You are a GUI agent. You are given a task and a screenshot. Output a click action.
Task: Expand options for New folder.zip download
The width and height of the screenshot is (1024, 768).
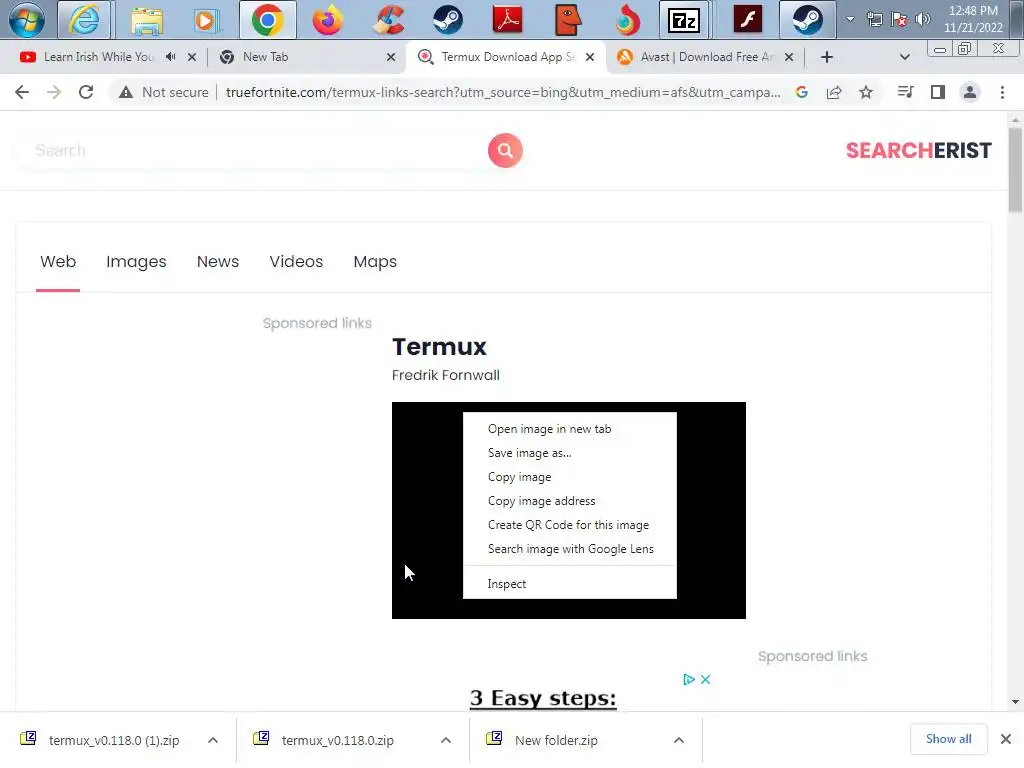[679, 741]
